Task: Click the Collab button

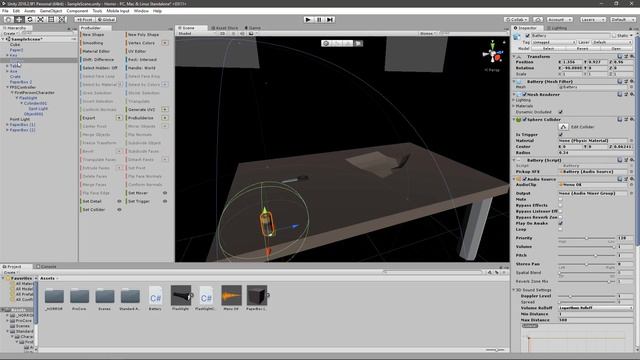Action: point(516,19)
